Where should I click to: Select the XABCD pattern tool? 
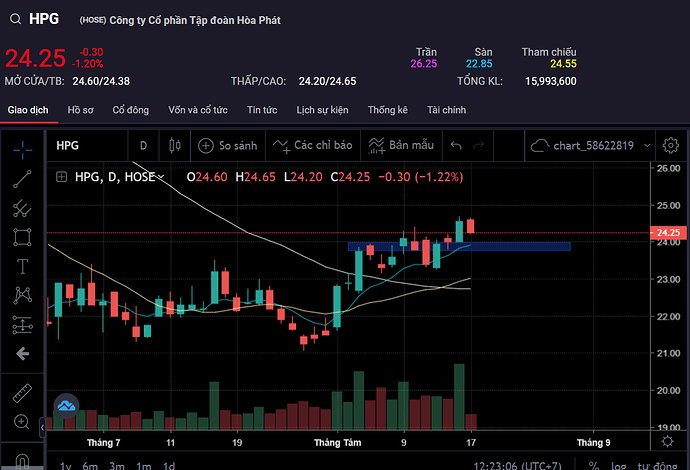pos(22,295)
